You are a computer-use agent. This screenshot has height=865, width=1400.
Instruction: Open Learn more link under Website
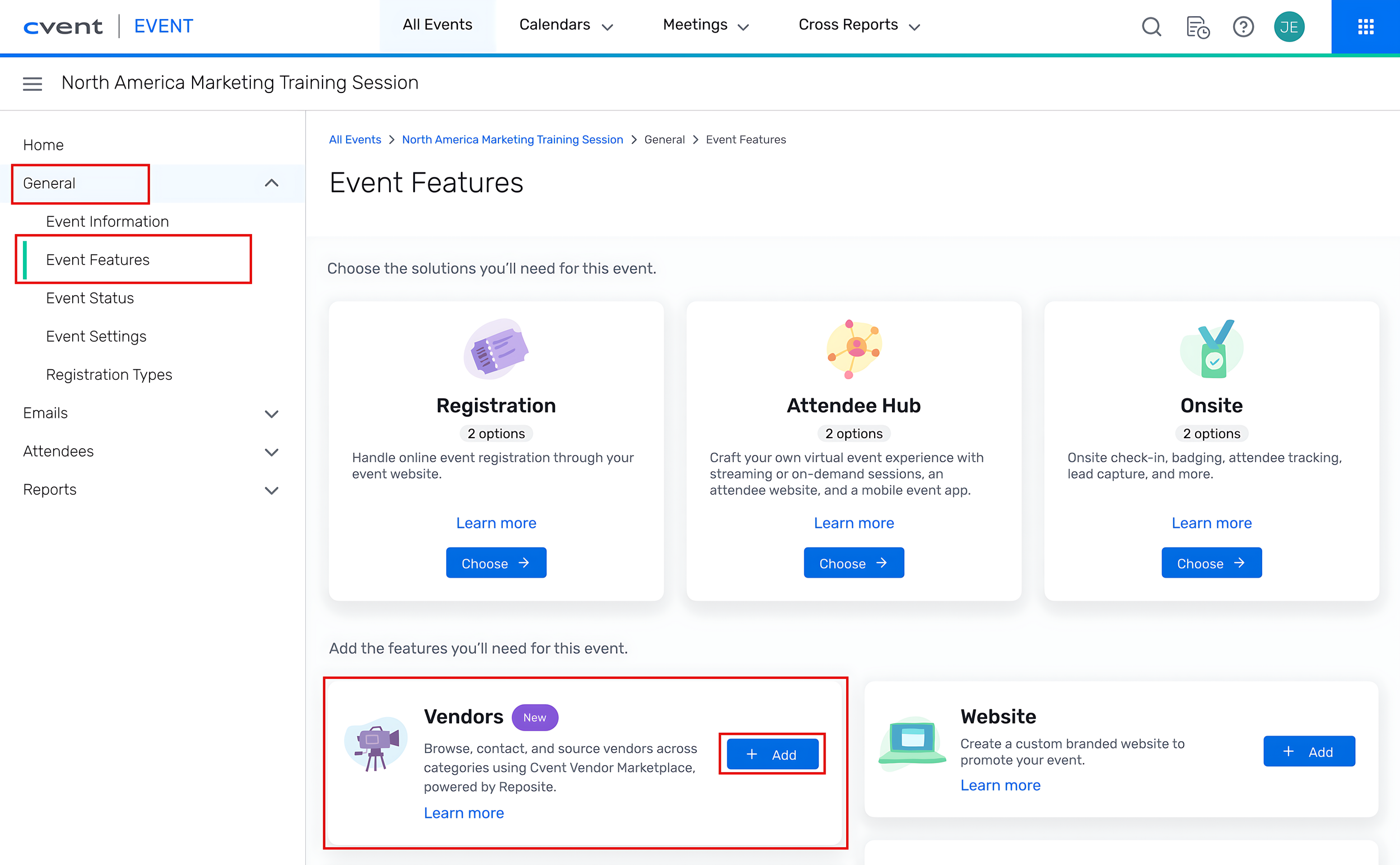[x=1000, y=785]
